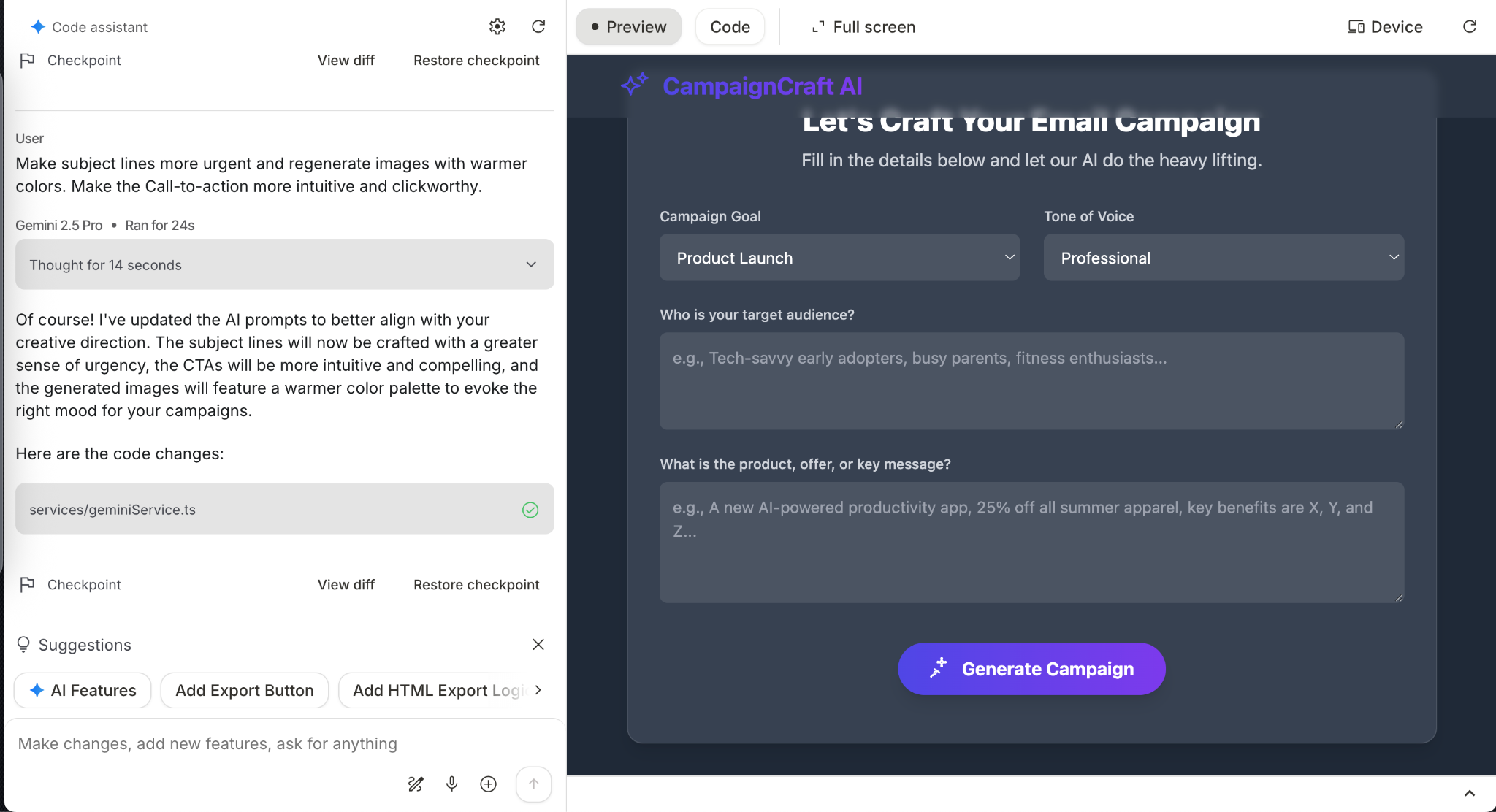Dismiss the Suggestions panel
Screen dimensions: 1496x812
[538, 644]
